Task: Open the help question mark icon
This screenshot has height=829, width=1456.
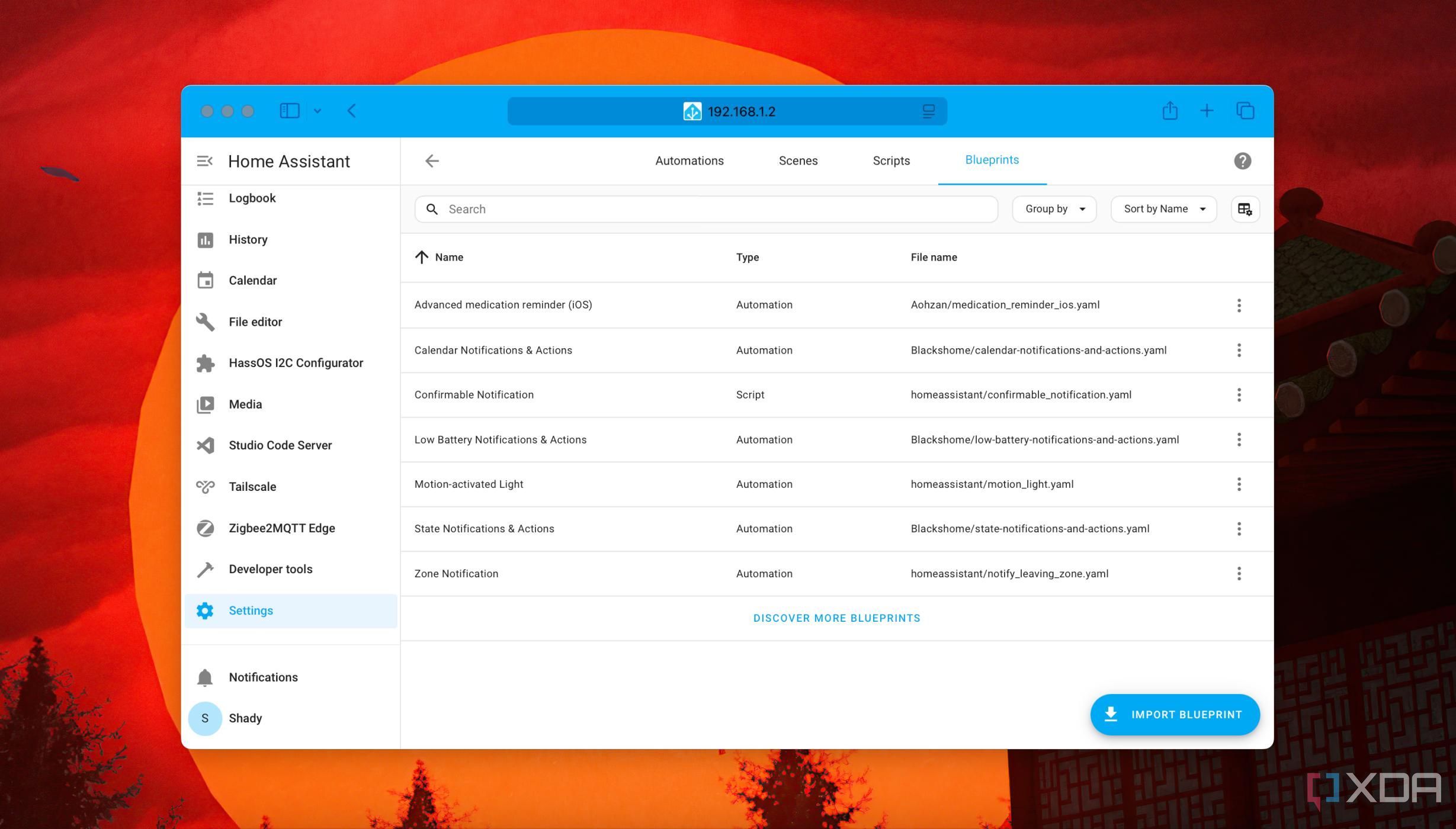Action: coord(1242,161)
